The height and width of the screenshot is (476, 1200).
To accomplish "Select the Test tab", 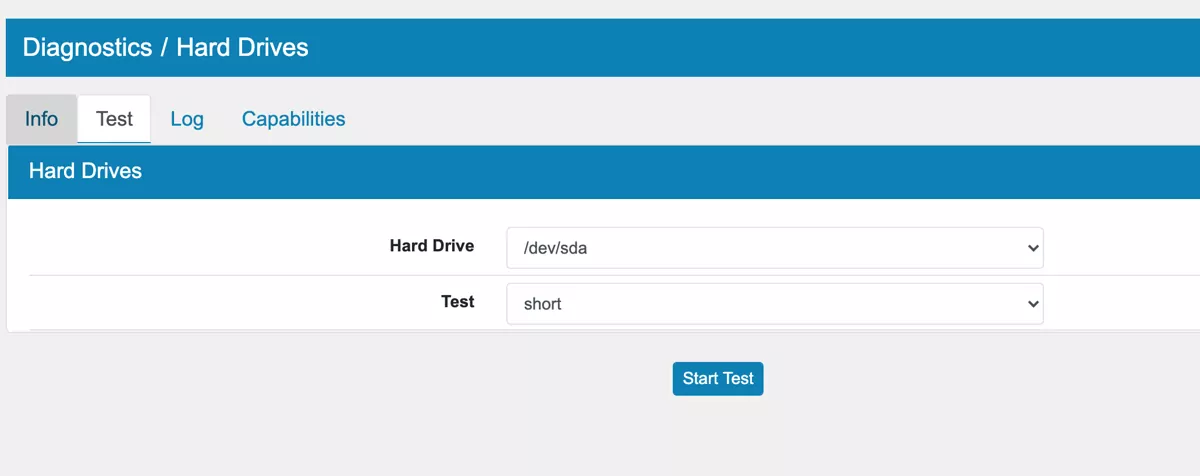I will point(114,119).
